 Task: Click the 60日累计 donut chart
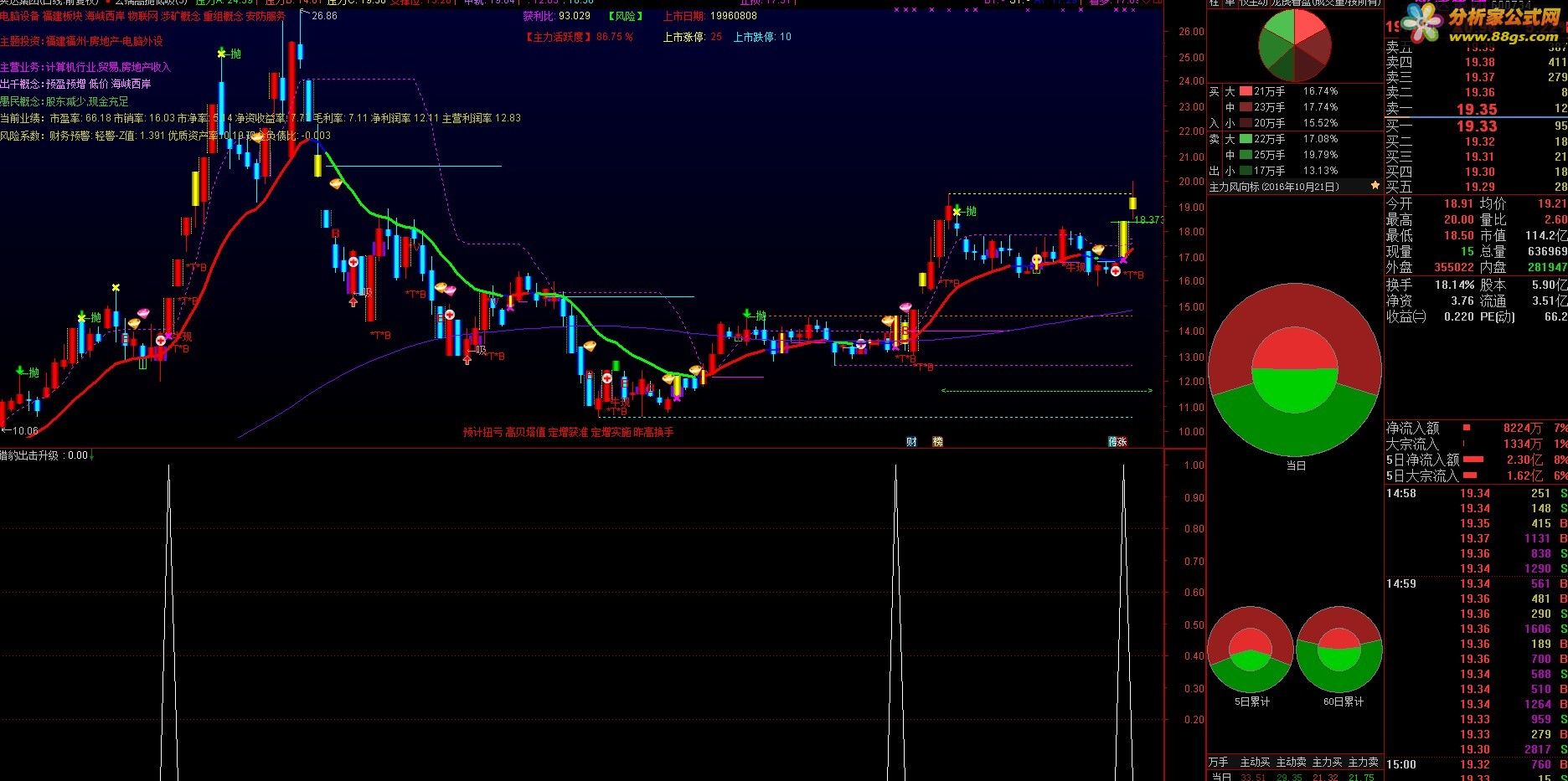(1339, 650)
